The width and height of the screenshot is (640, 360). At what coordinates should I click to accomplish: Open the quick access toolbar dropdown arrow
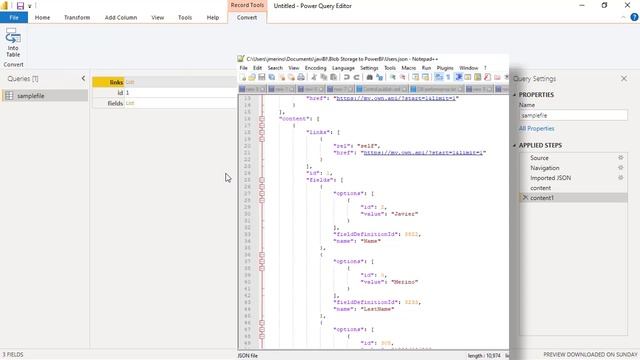[29, 6]
